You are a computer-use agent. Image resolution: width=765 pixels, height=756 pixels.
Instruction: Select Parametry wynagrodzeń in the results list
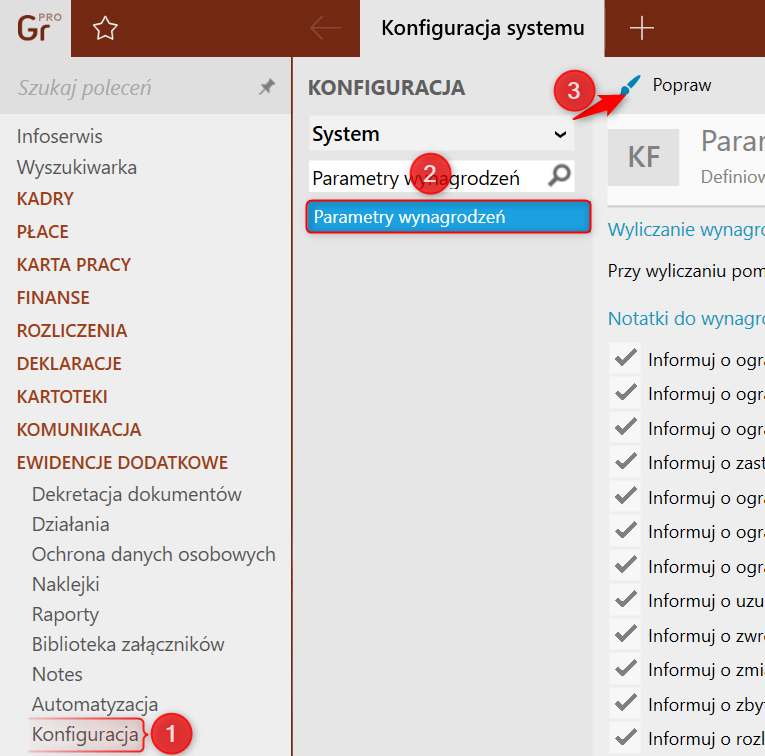coord(449,217)
